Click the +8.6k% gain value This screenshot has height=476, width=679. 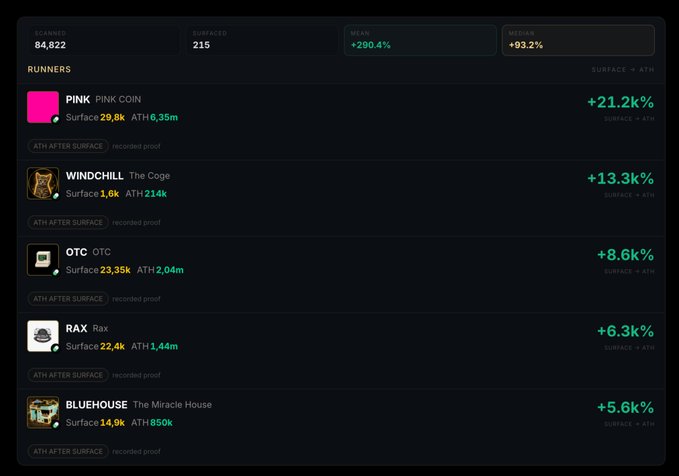coord(625,255)
